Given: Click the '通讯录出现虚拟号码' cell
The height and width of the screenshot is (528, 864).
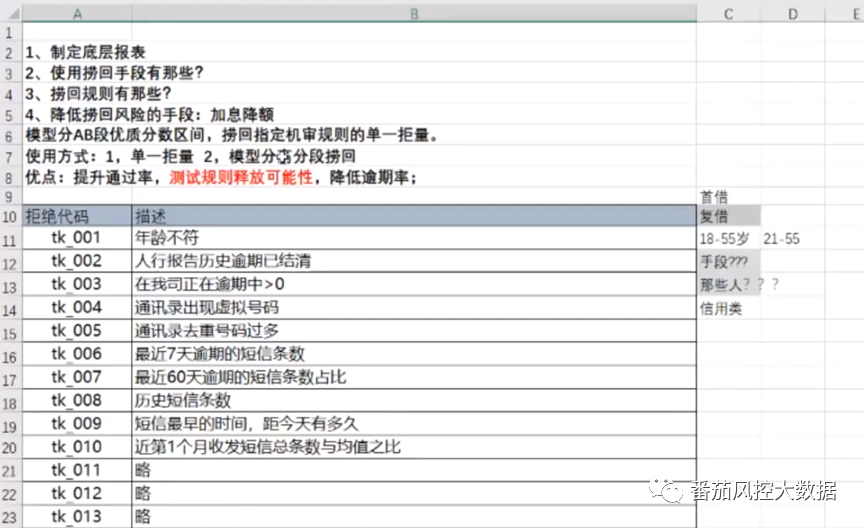Looking at the screenshot, I should 414,308.
